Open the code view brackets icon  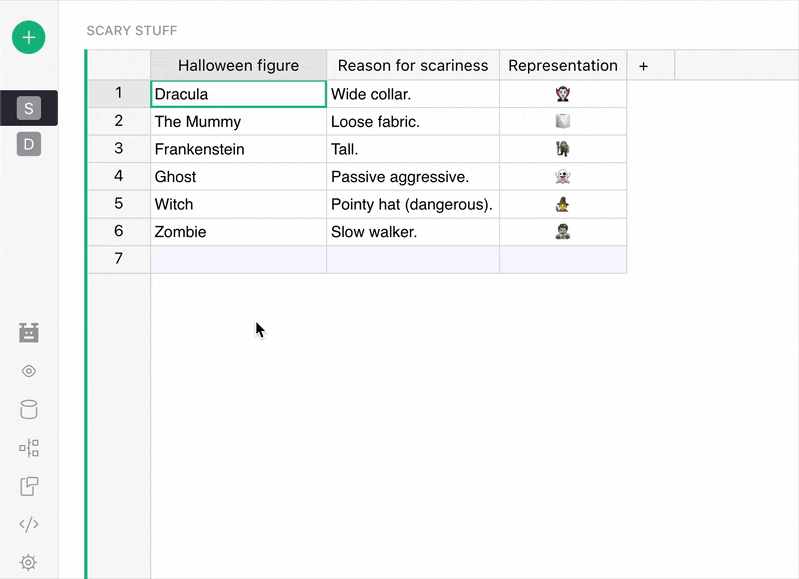click(x=29, y=524)
